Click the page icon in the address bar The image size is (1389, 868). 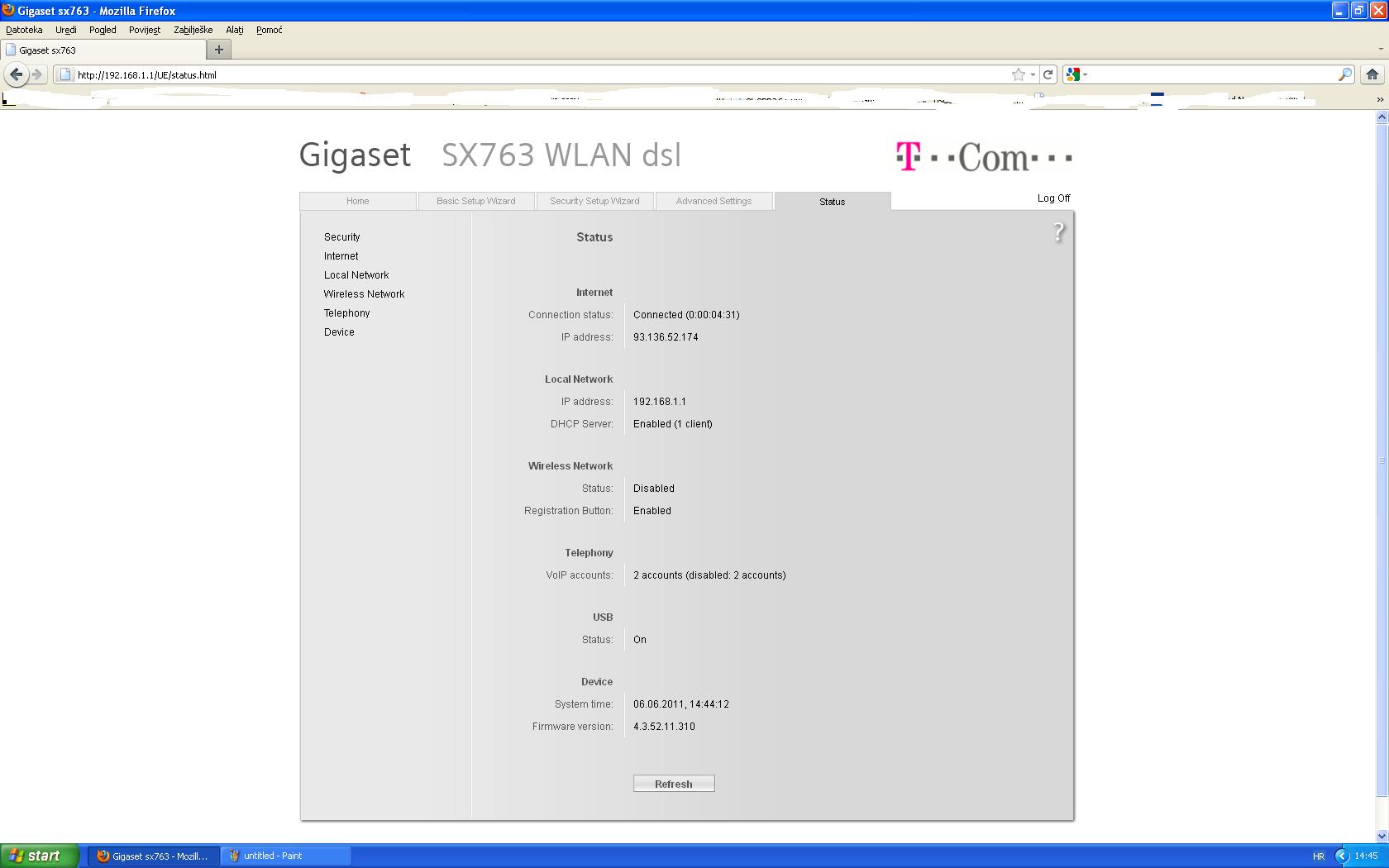pyautogui.click(x=66, y=74)
